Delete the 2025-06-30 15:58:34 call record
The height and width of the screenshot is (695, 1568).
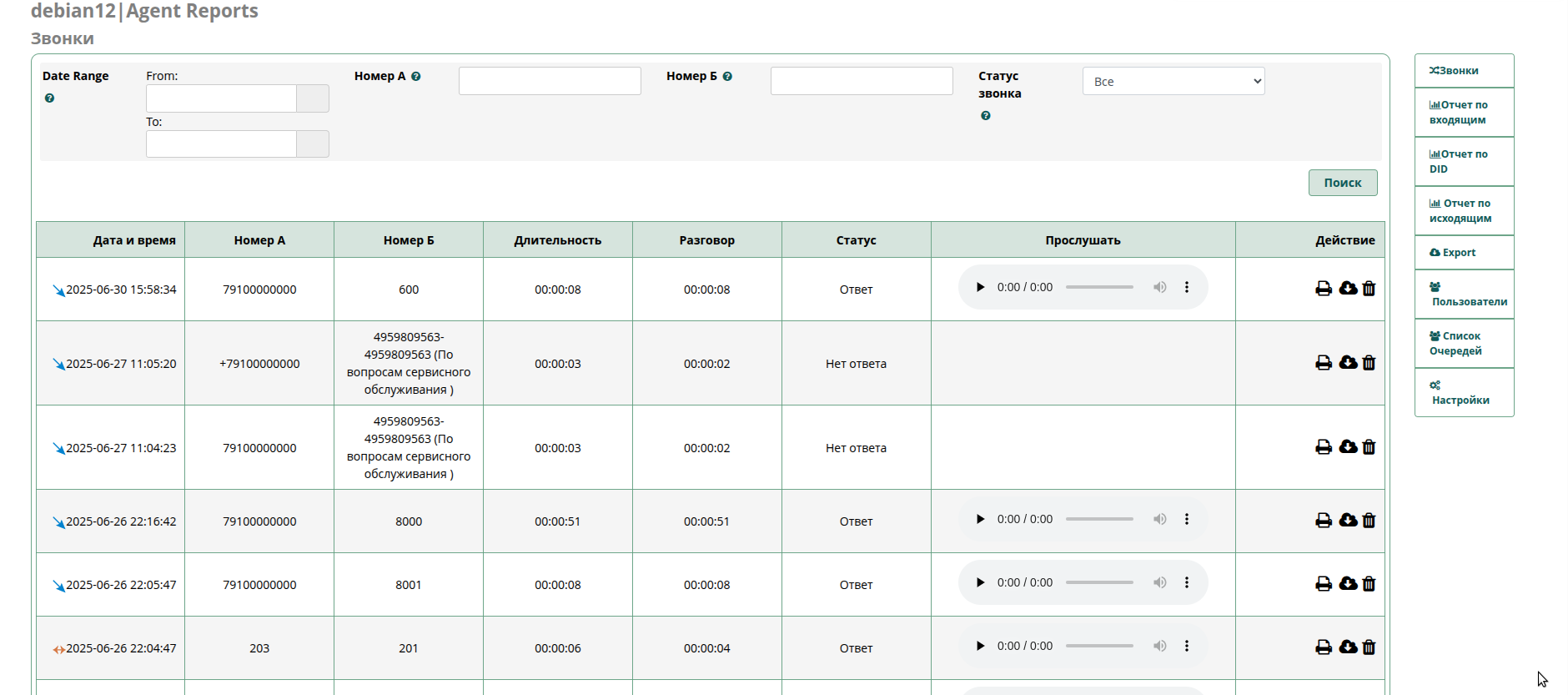point(1369,289)
